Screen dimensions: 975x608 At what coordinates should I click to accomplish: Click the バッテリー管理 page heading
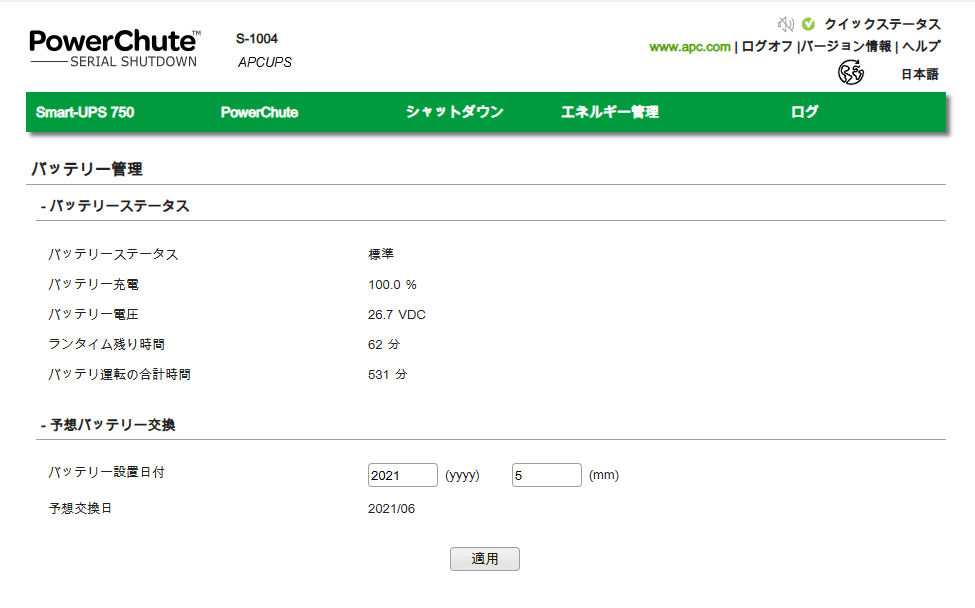(87, 169)
